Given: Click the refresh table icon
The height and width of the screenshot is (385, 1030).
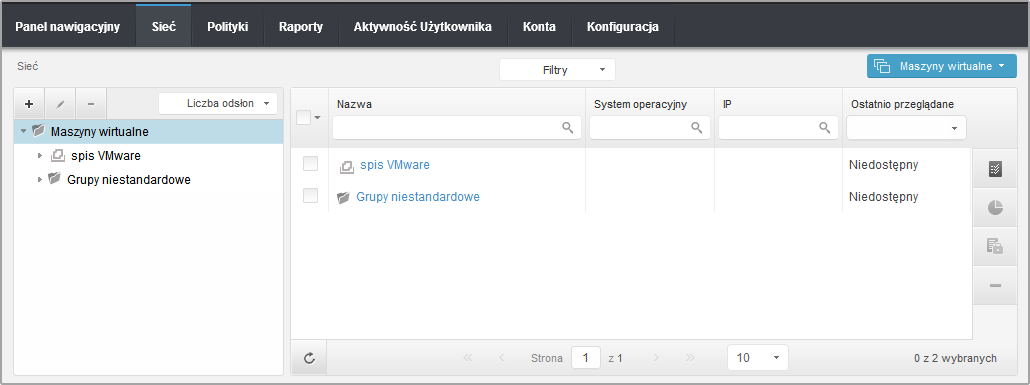Looking at the screenshot, I should 309,358.
